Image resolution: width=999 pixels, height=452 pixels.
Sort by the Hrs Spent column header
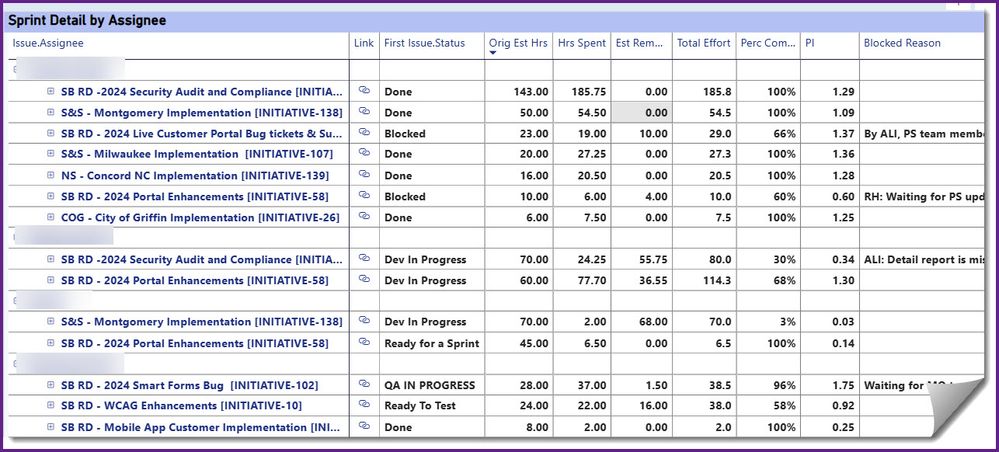coord(582,43)
